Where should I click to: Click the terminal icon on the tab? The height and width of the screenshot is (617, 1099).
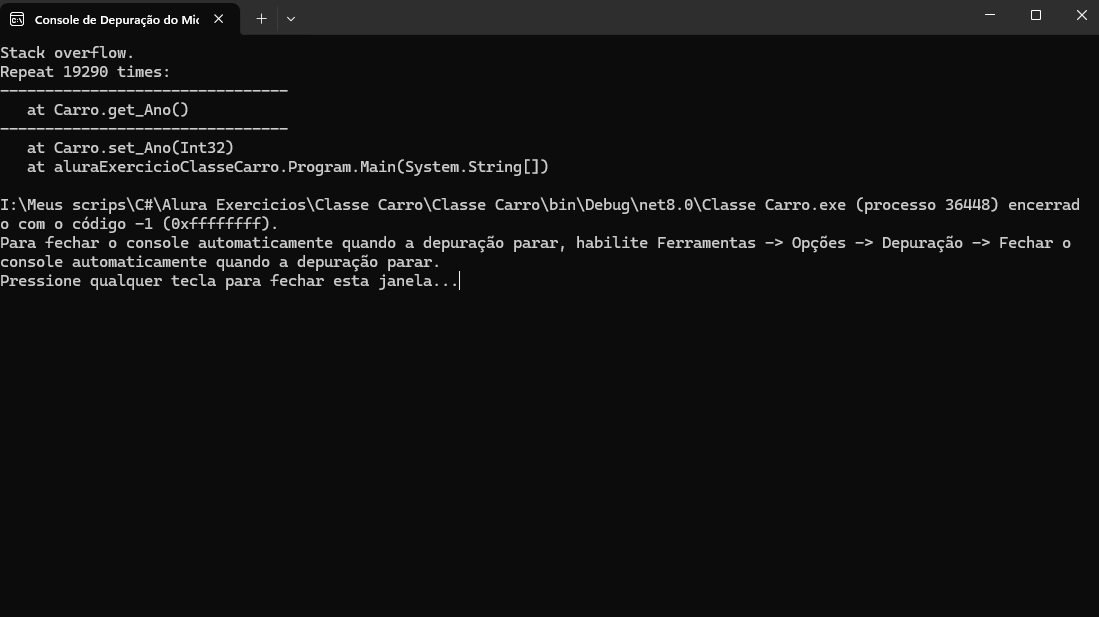click(x=17, y=19)
